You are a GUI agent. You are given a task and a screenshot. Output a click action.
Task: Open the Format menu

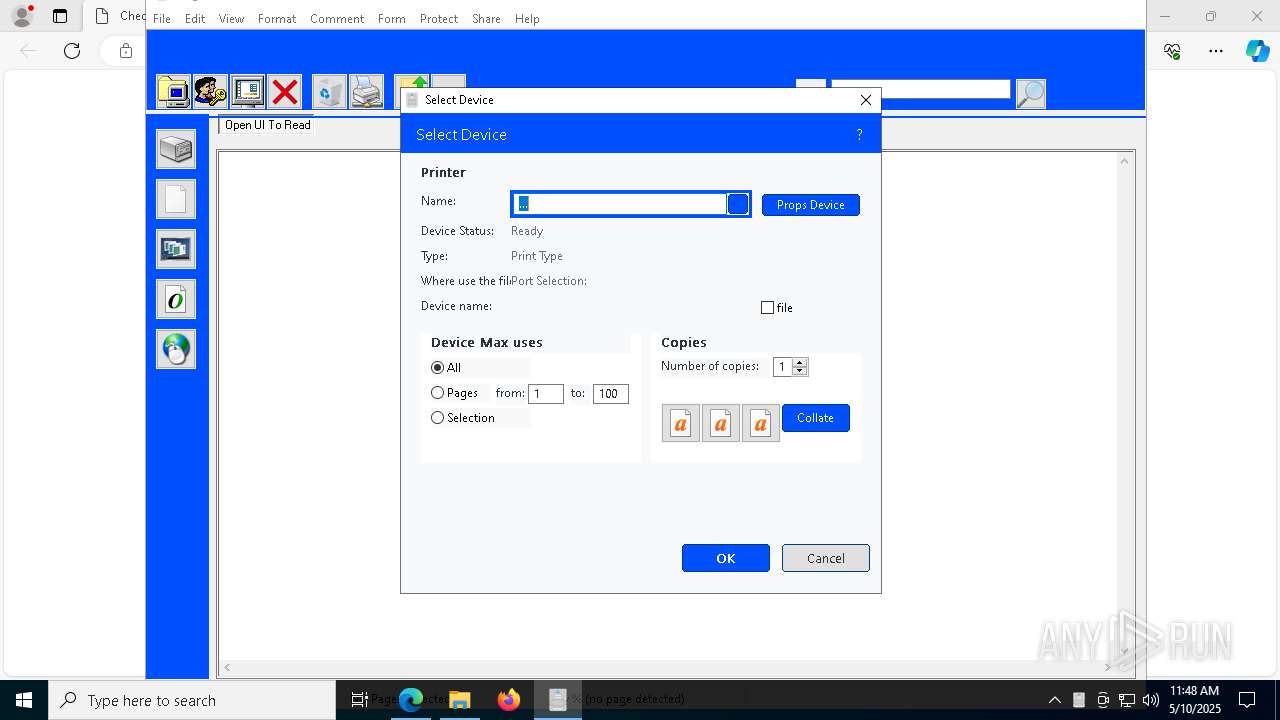pos(277,19)
